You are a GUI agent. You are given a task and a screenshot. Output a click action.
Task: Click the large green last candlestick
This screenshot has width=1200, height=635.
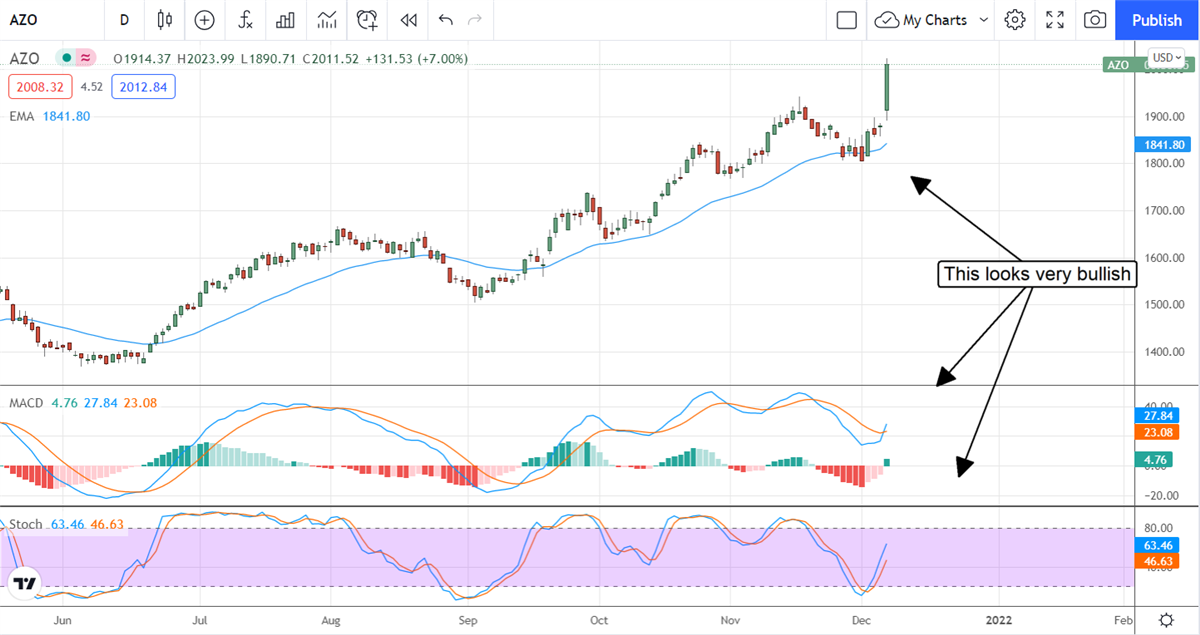click(x=887, y=88)
